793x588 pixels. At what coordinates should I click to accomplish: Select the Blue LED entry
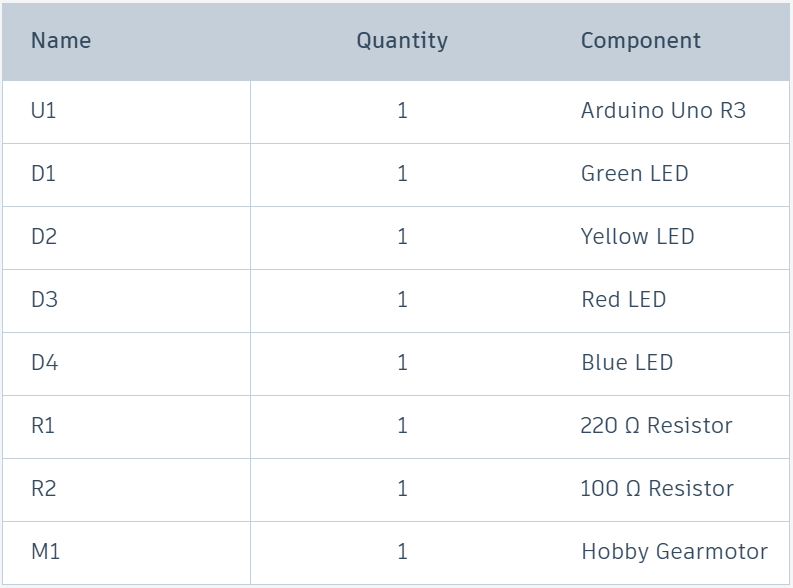click(627, 363)
